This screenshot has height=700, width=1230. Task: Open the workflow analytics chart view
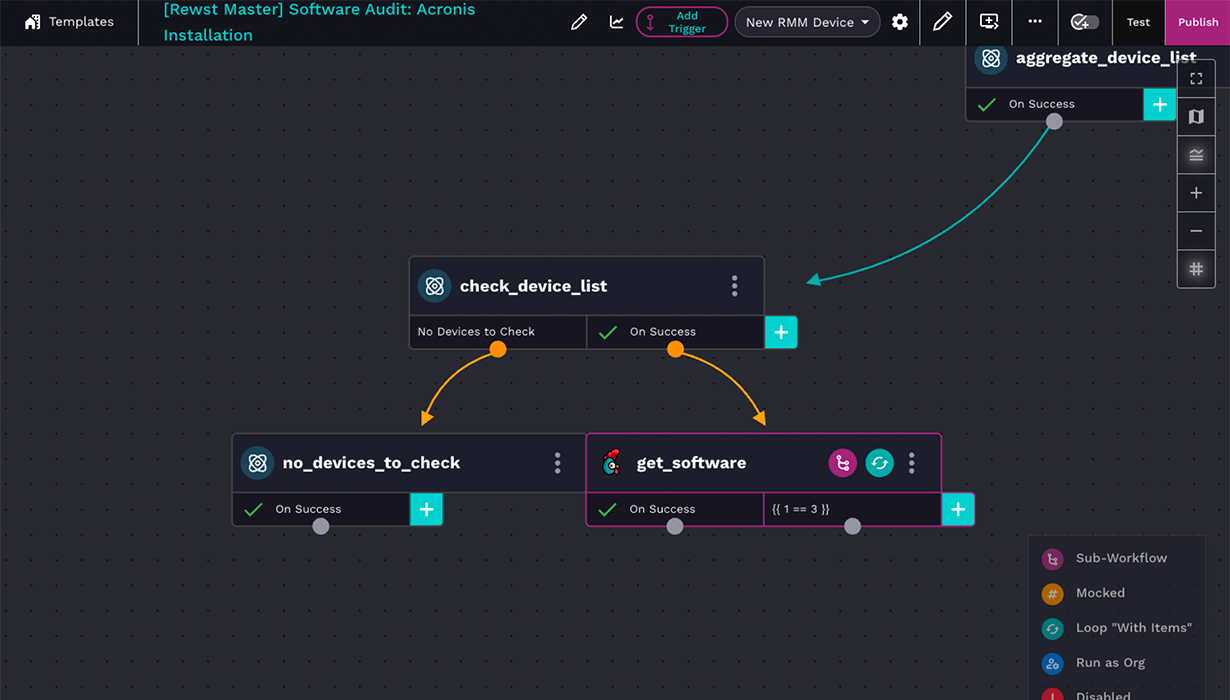(x=616, y=20)
